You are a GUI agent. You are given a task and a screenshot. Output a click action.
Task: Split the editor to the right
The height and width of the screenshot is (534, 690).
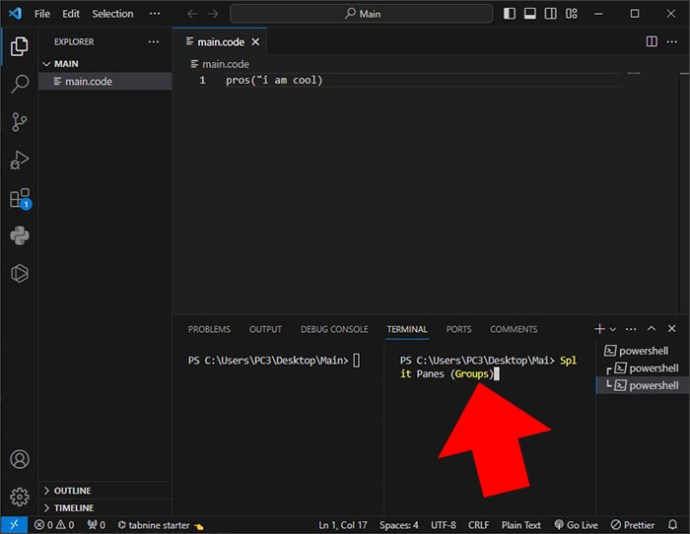tap(652, 41)
